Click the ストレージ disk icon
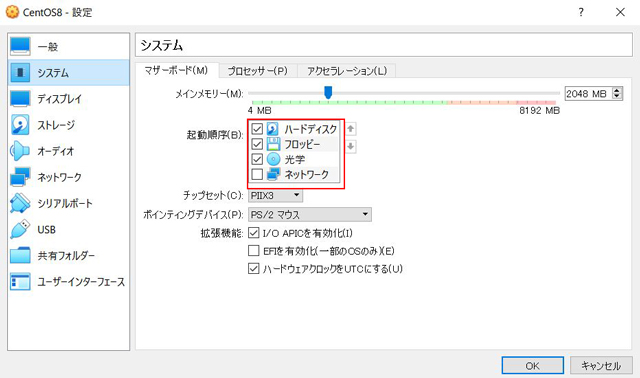 coord(20,125)
